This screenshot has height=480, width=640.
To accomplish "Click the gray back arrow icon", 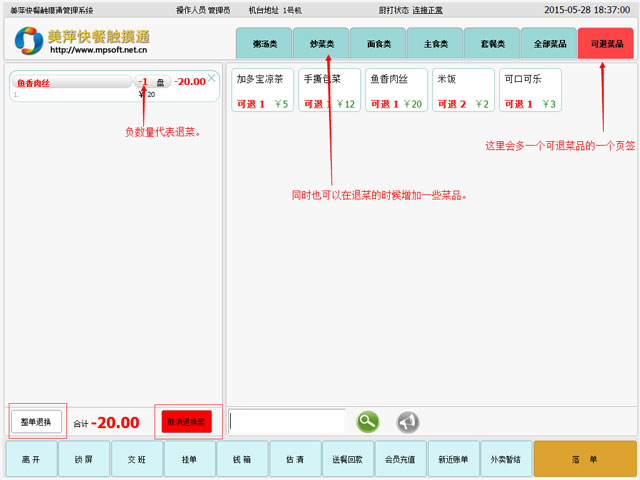I will coord(408,422).
